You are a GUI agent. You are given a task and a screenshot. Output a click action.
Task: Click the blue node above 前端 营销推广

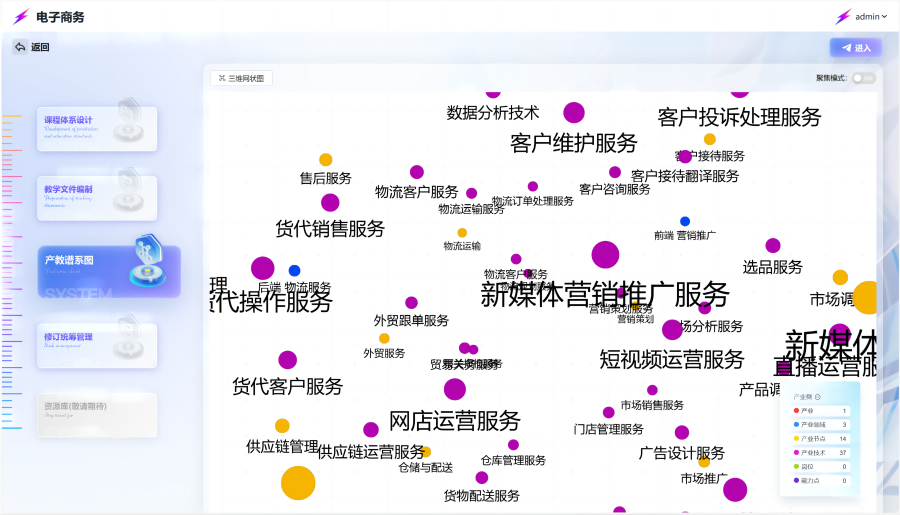click(x=685, y=221)
